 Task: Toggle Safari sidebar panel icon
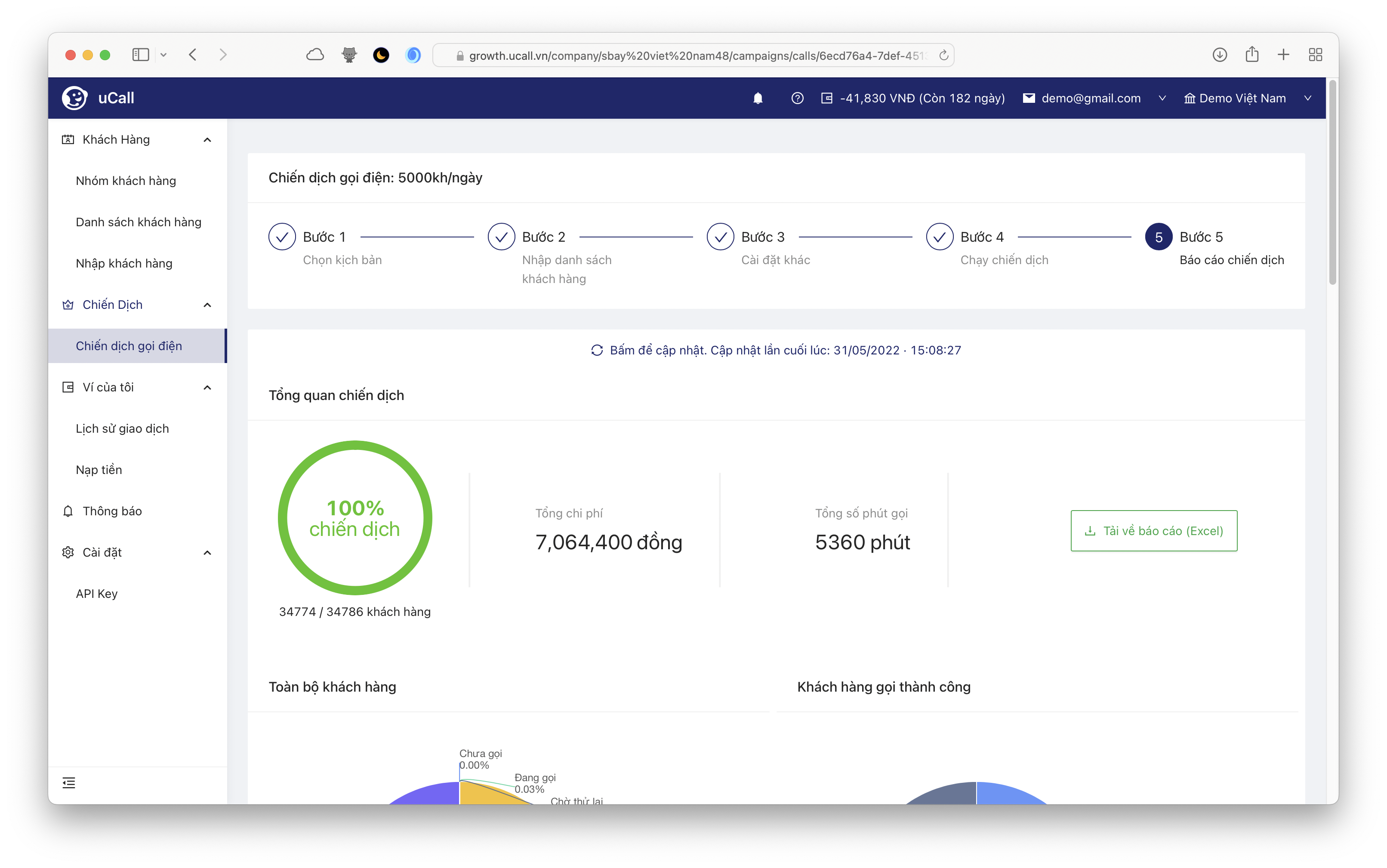click(141, 55)
